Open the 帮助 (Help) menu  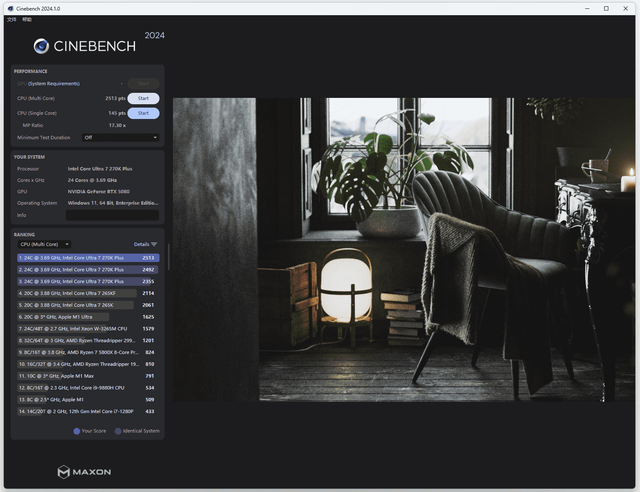(27, 20)
